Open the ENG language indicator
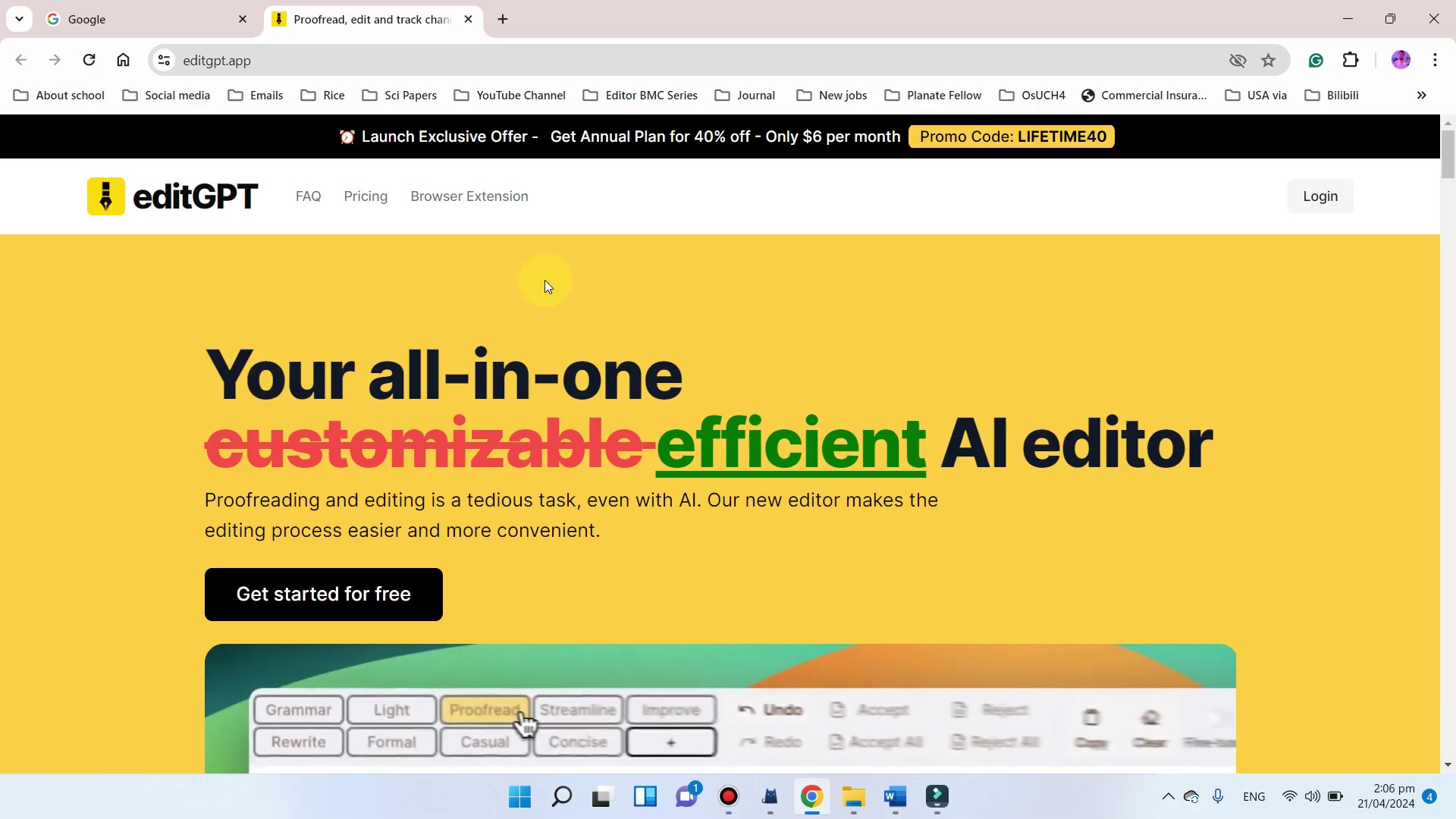This screenshot has height=819, width=1456. (x=1254, y=796)
